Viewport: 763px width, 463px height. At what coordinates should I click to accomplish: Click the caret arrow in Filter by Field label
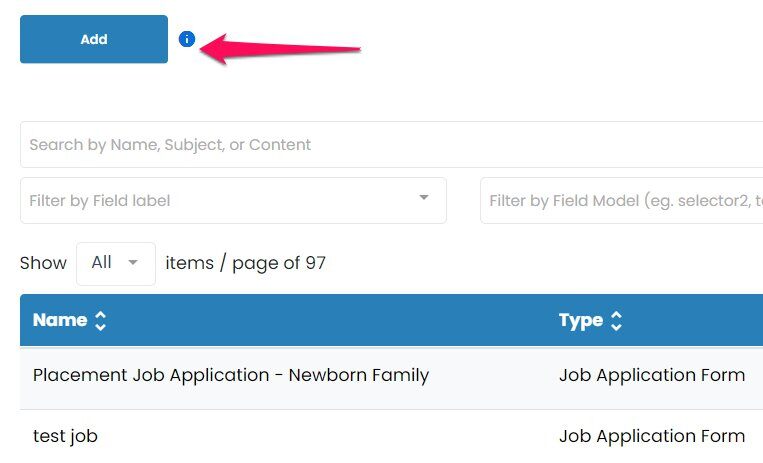[x=424, y=197]
